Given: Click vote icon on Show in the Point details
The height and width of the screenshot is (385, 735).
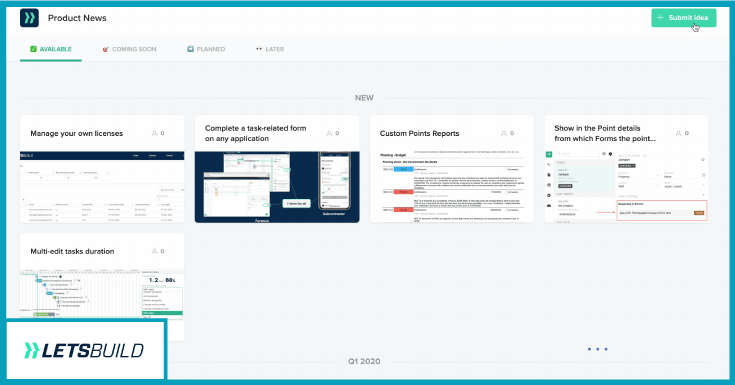Looking at the screenshot, I should pyautogui.click(x=678, y=133).
